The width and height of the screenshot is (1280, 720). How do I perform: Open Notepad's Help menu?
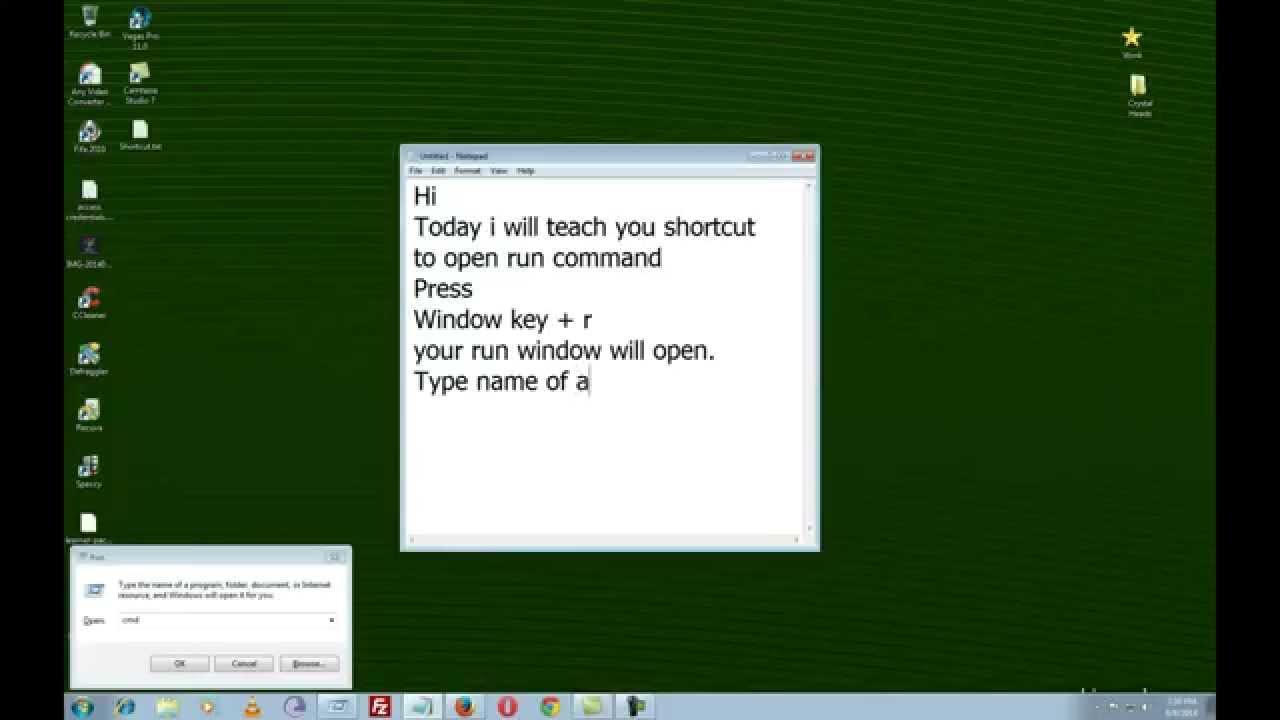click(x=526, y=171)
